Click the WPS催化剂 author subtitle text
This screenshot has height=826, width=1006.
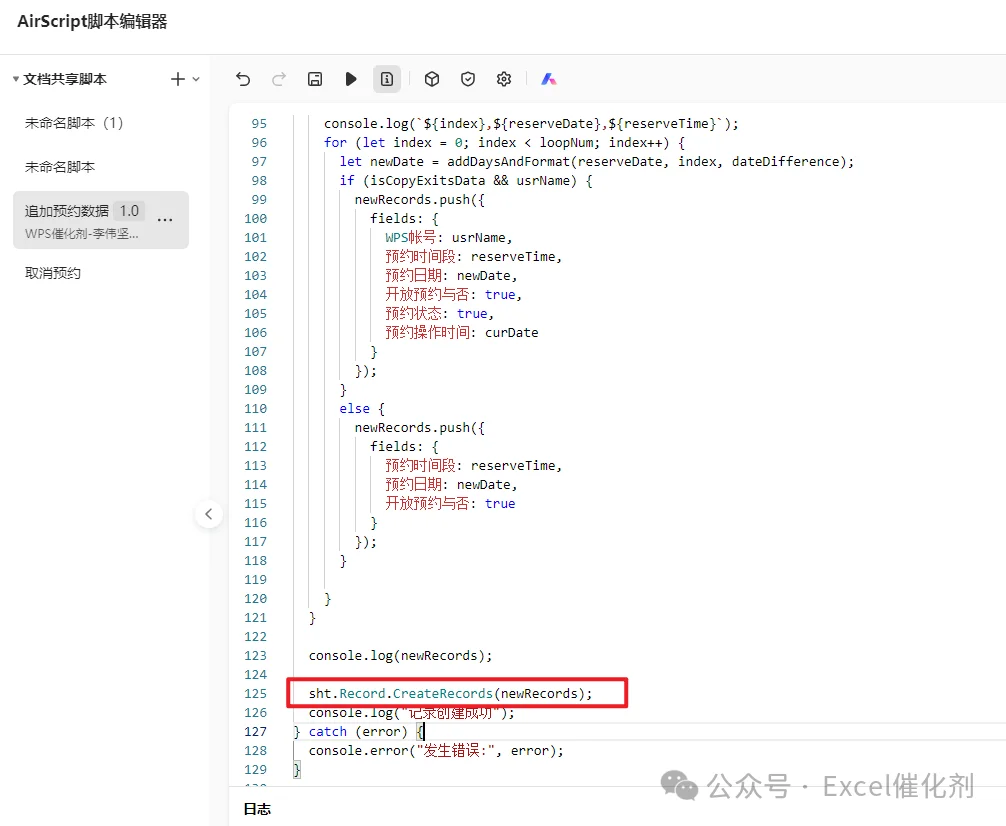pyautogui.click(x=81, y=234)
